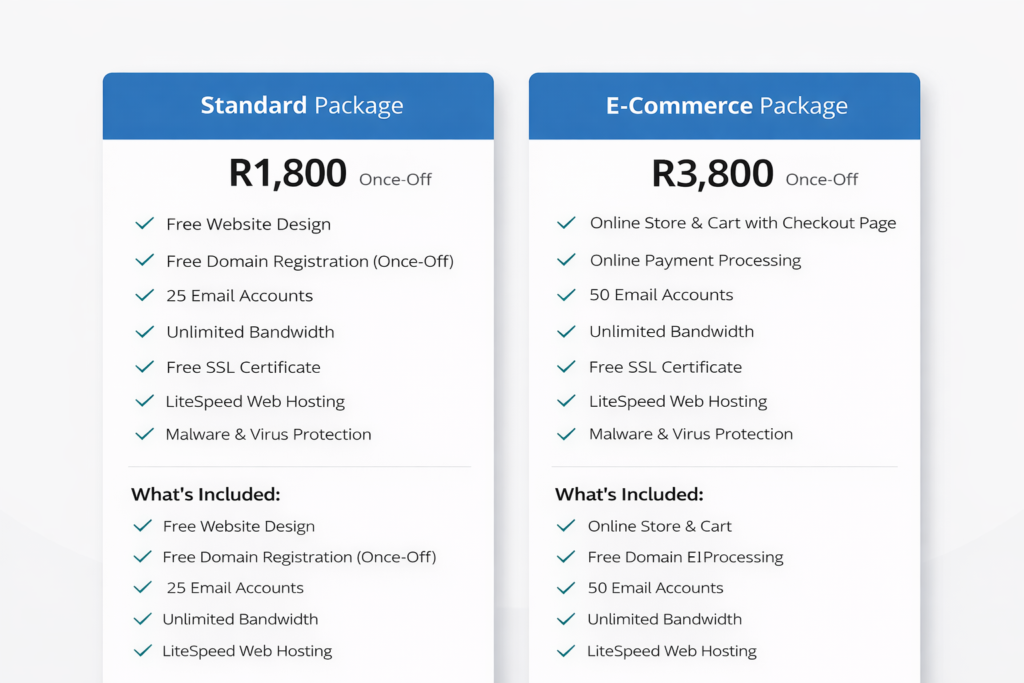This screenshot has width=1024, height=683.
Task: Expand the What's Included heading in E-Commerce card
Action: [629, 494]
